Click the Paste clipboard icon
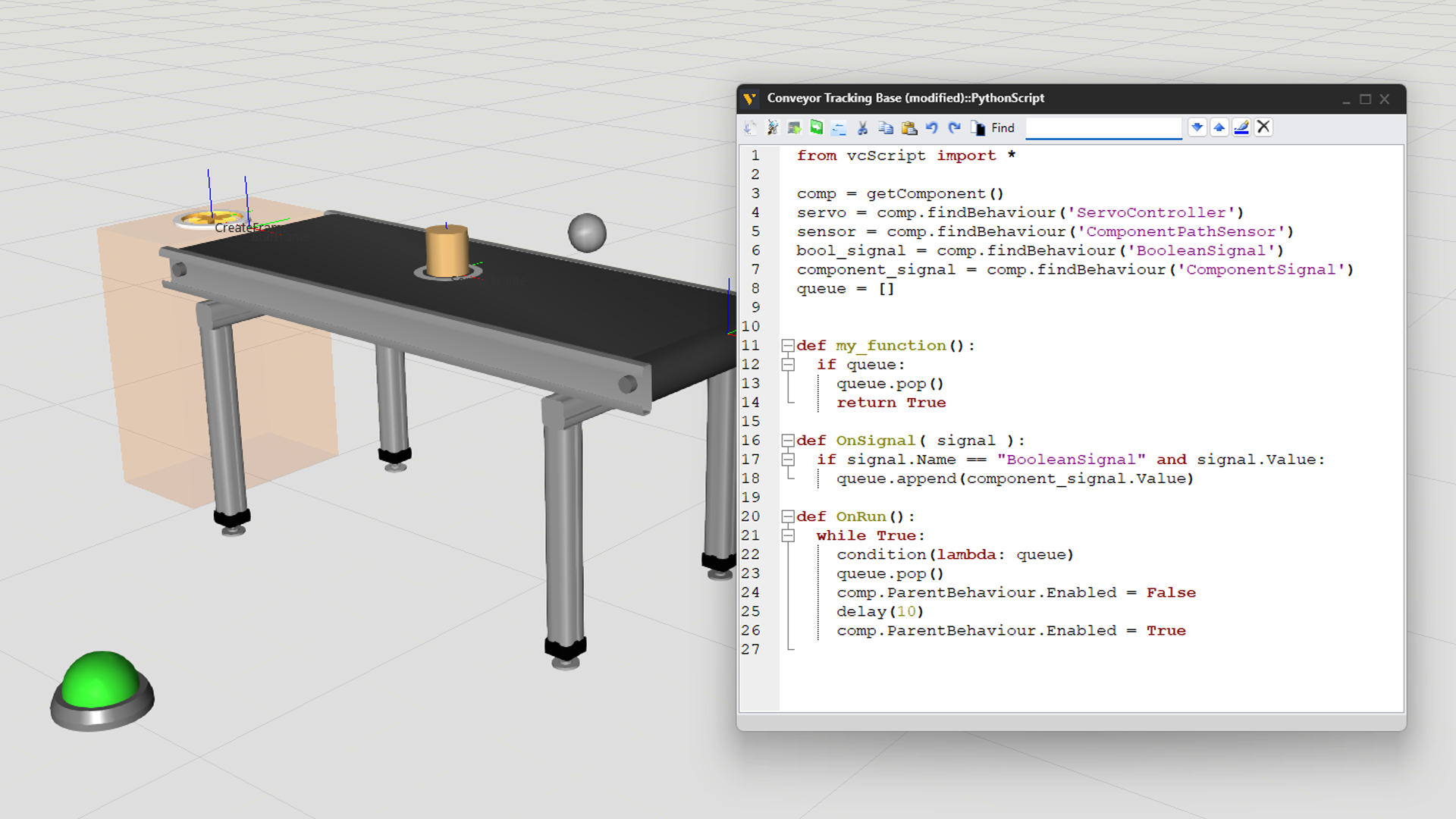Viewport: 1456px width, 819px height. click(x=908, y=128)
